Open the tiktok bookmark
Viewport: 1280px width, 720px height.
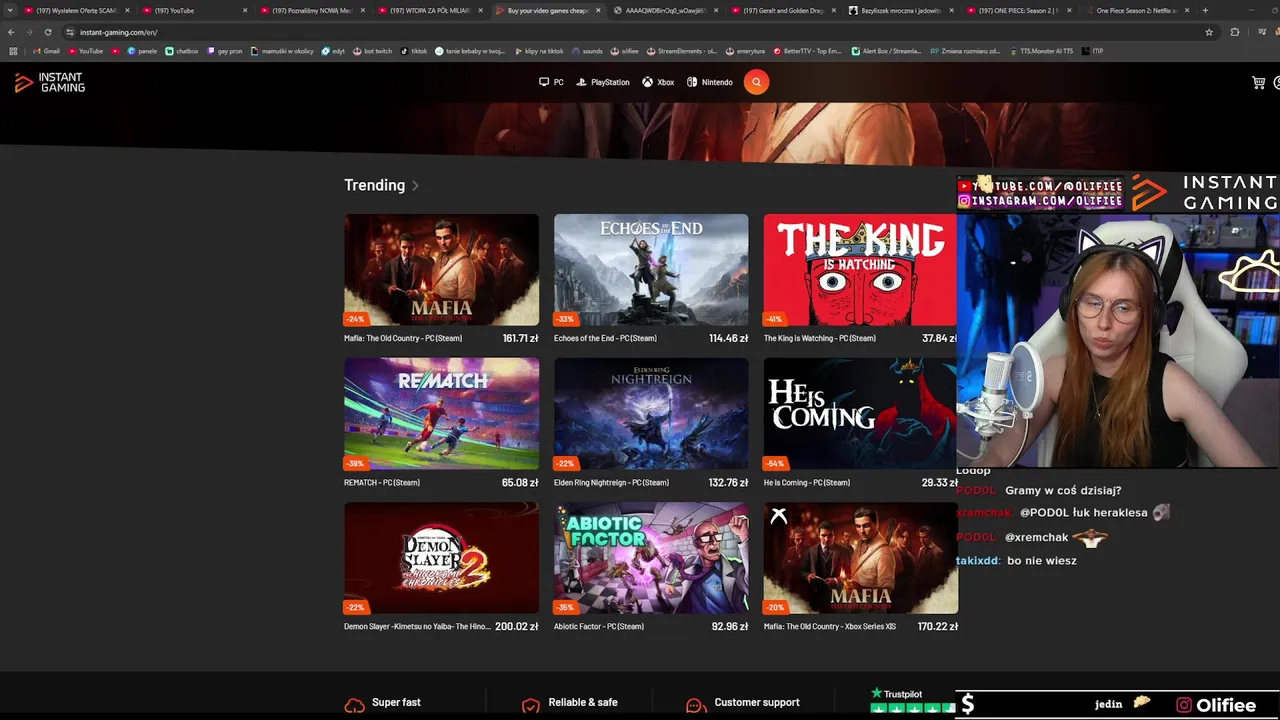point(414,51)
